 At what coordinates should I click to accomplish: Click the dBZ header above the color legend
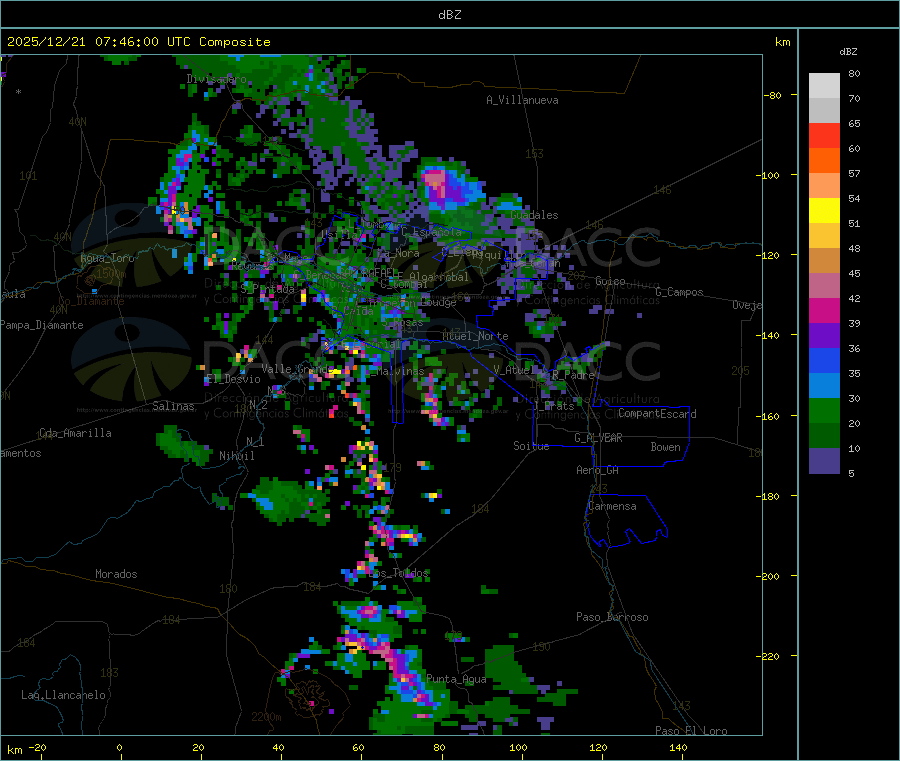(848, 52)
